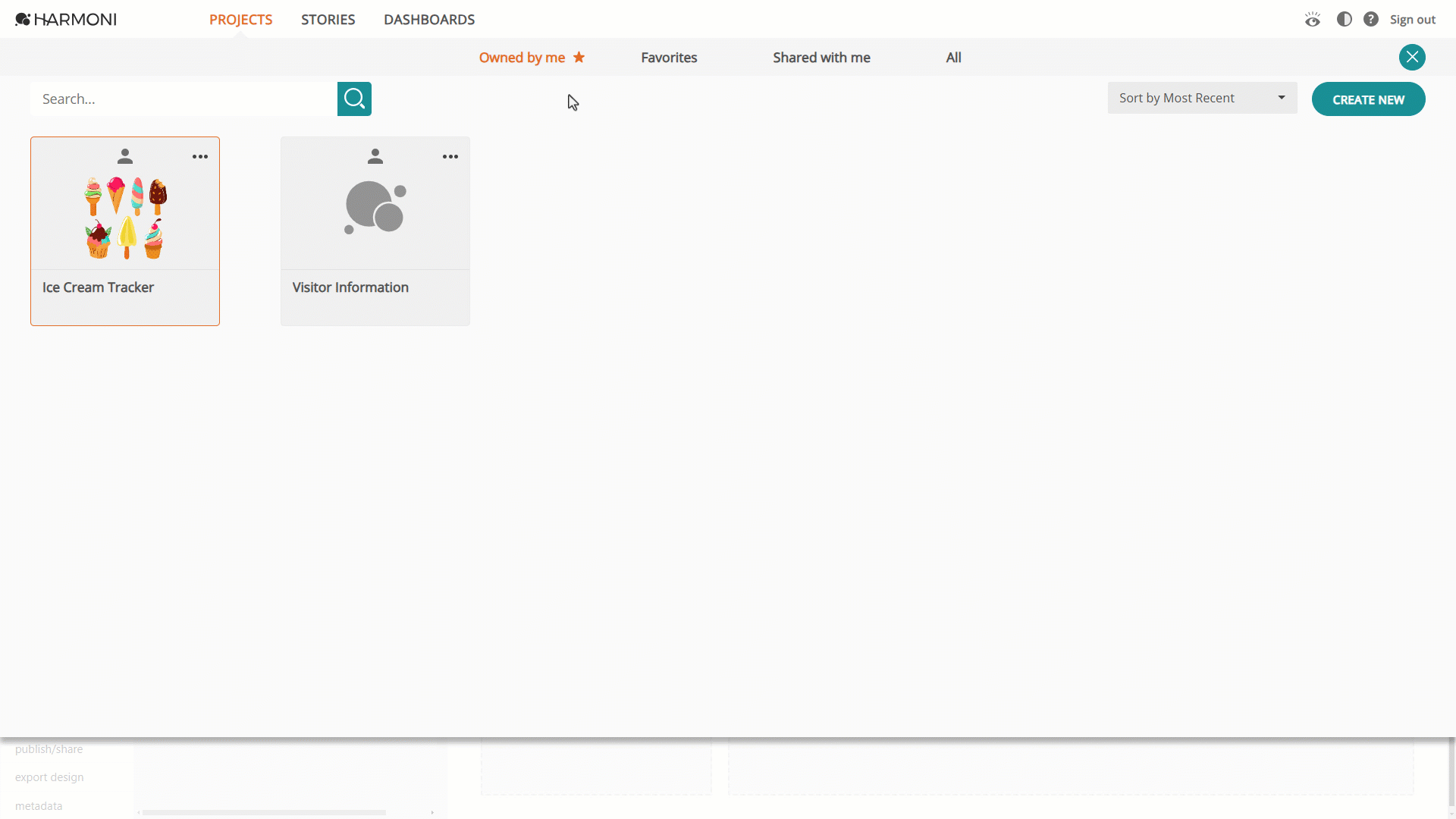The image size is (1456, 819).
Task: Select the Owned by me tab
Action: [522, 58]
